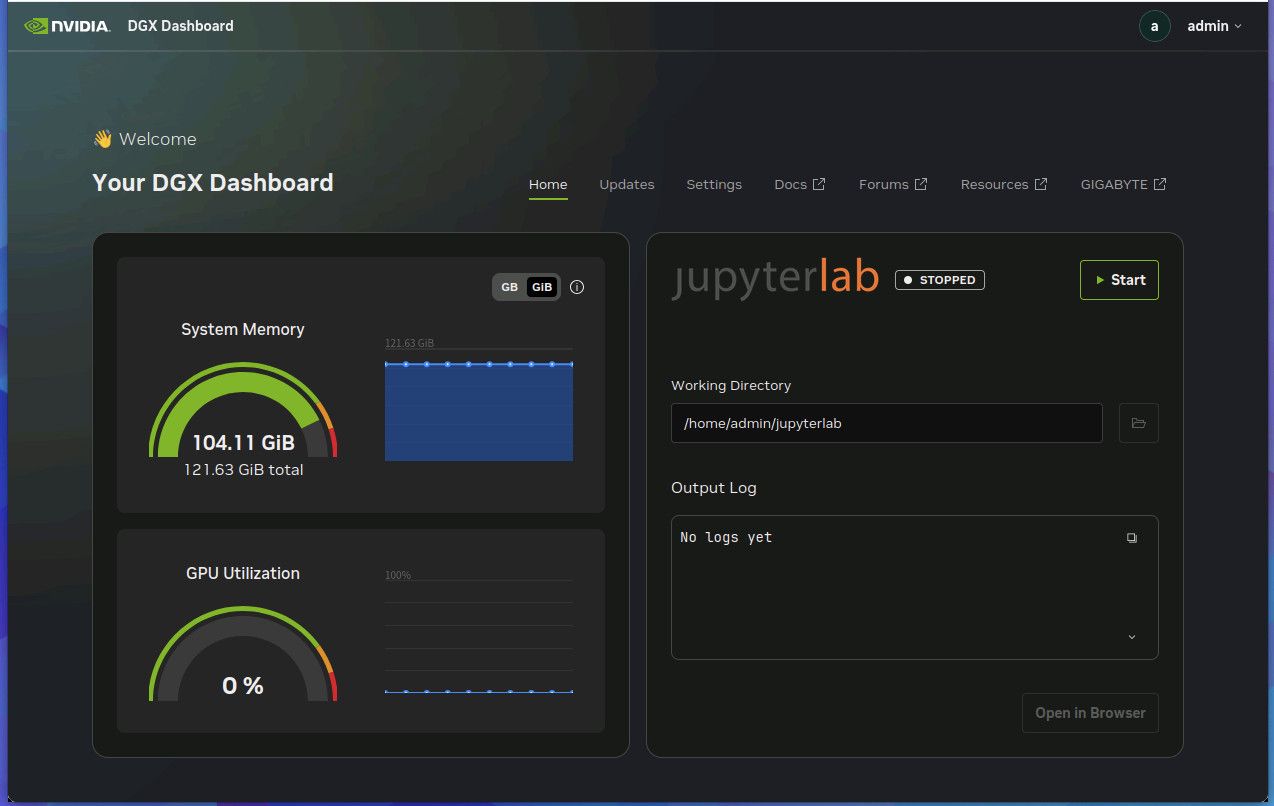The height and width of the screenshot is (806, 1274).
Task: Click the Working Directory path field
Action: pyautogui.click(x=887, y=423)
